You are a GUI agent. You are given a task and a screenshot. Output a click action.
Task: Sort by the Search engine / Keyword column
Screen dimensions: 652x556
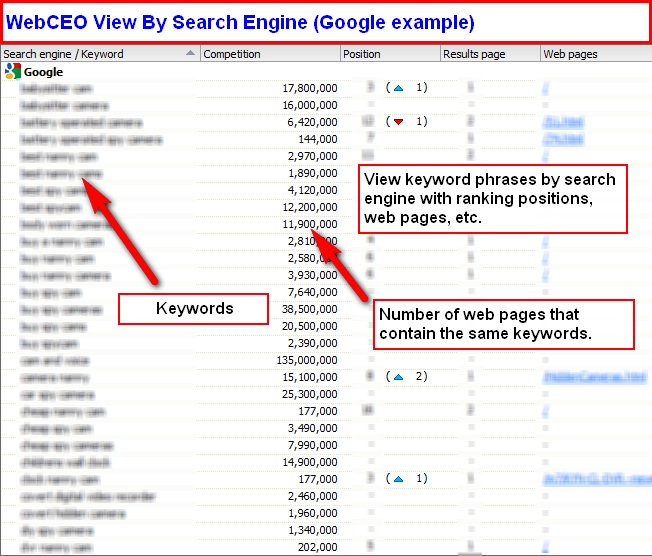pyautogui.click(x=100, y=54)
